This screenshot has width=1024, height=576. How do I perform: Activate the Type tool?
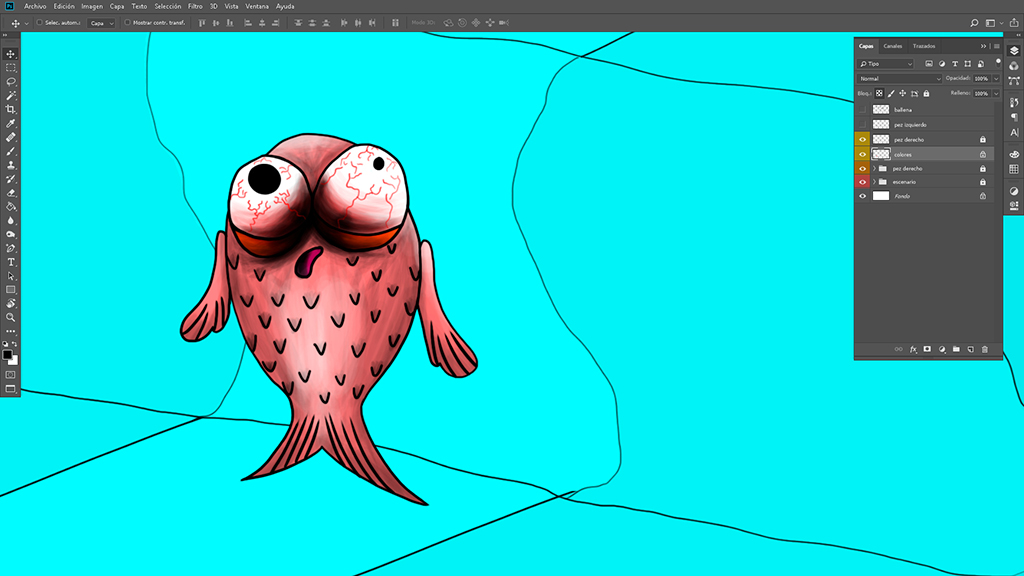(x=10, y=262)
